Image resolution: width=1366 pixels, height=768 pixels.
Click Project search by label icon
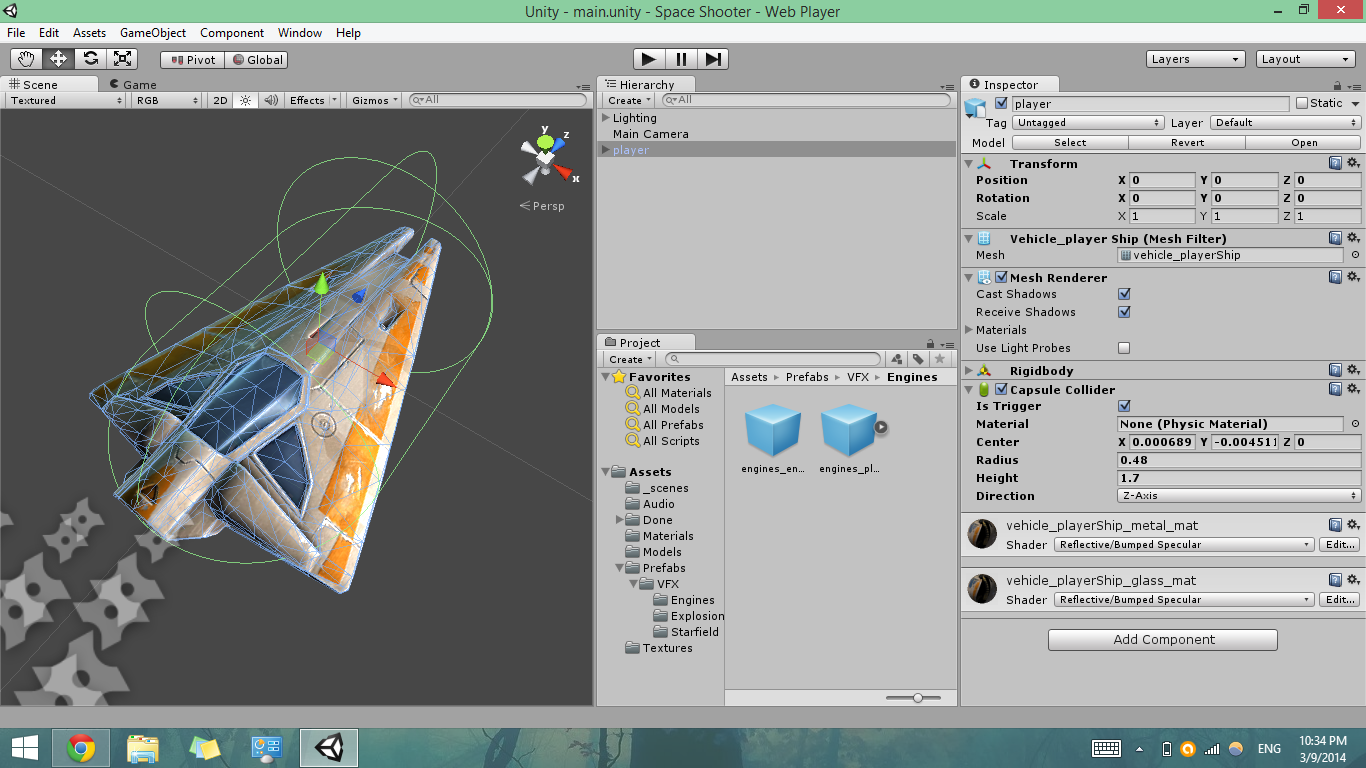tap(918, 359)
